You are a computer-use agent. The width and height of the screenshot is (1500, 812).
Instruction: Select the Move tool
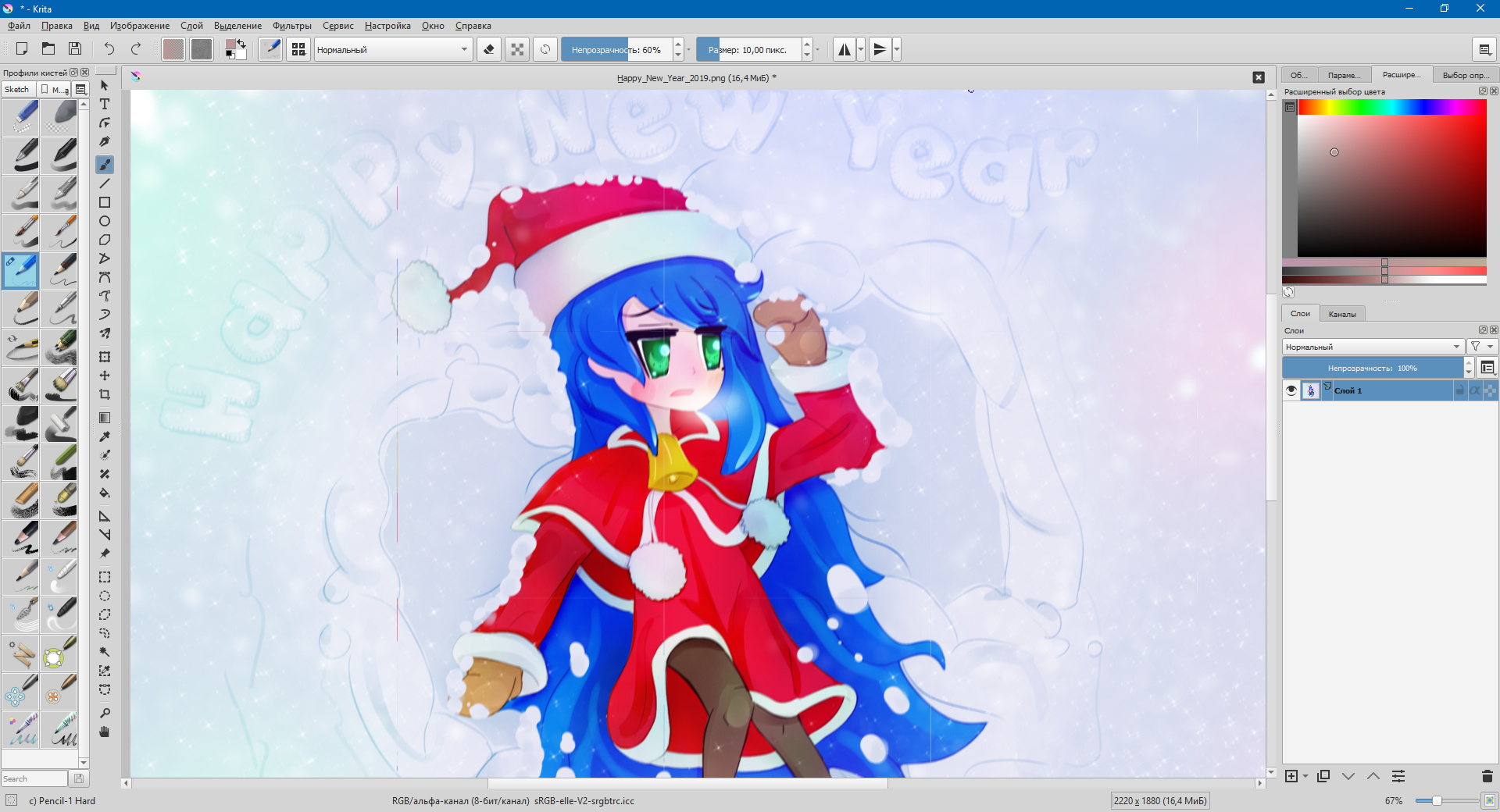(105, 376)
